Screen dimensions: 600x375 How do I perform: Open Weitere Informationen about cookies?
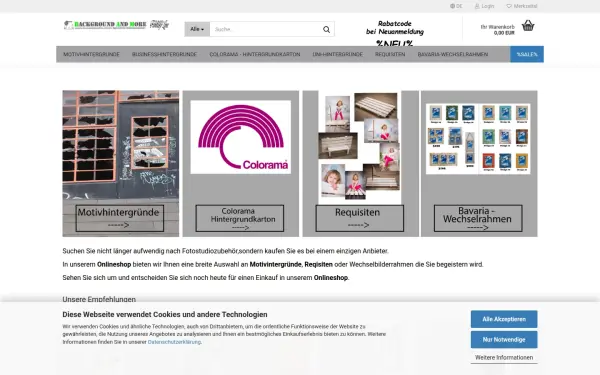pos(504,357)
